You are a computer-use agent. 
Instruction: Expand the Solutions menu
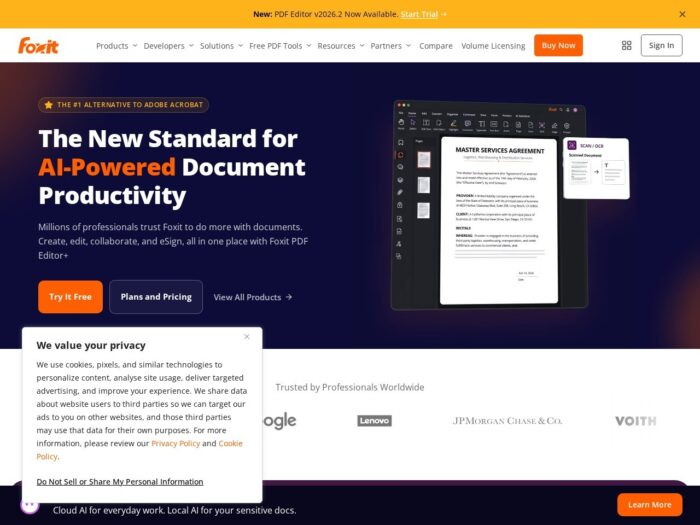[x=221, y=46]
